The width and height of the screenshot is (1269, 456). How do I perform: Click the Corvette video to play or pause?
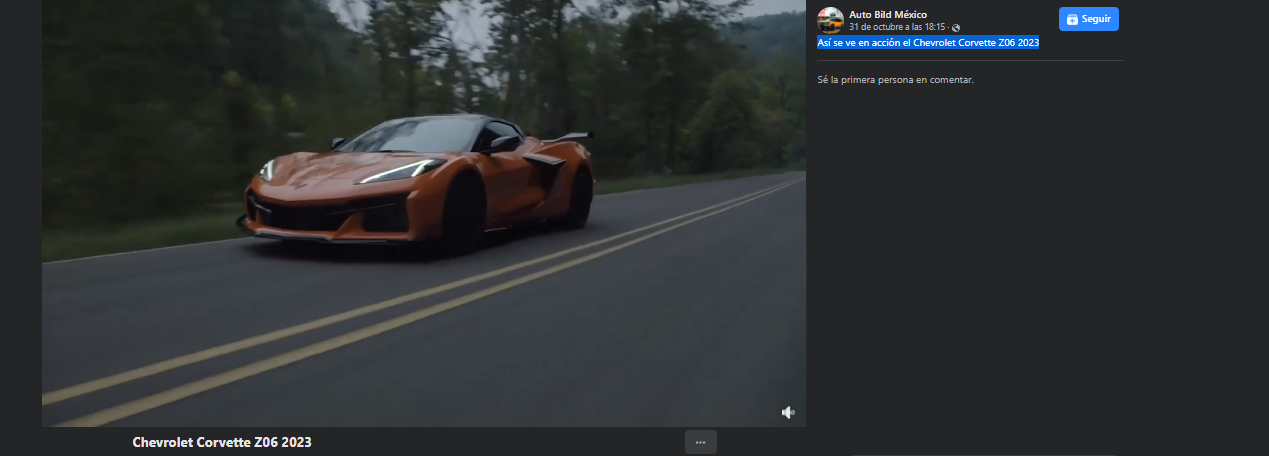point(423,213)
